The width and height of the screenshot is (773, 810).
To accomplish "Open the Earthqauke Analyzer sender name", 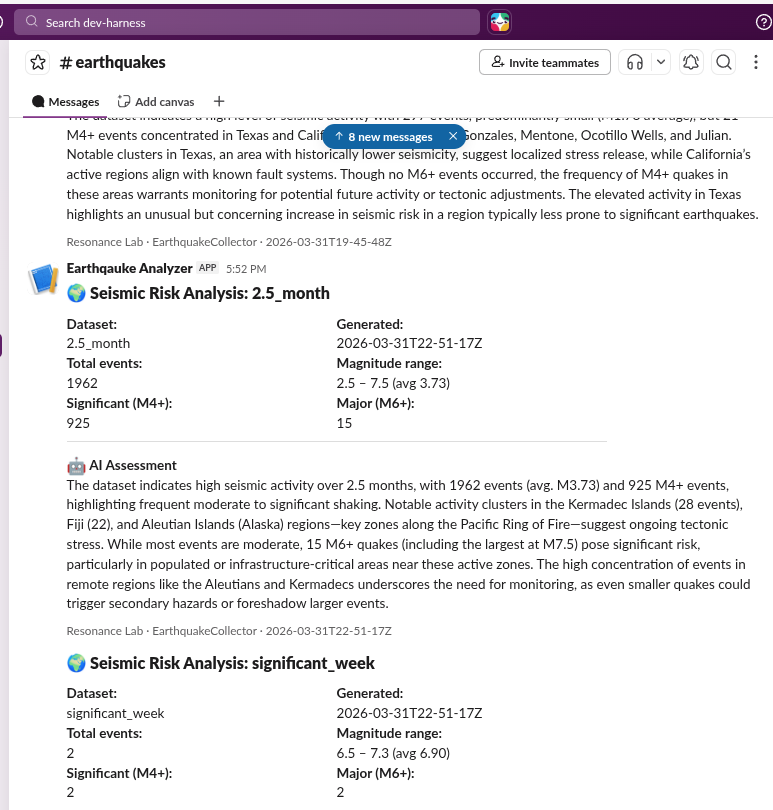I will (x=129, y=268).
